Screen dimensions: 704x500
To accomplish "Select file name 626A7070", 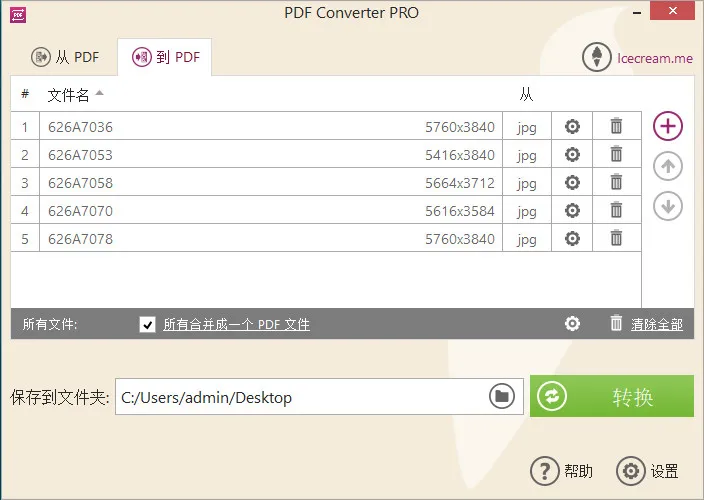I will (80, 211).
